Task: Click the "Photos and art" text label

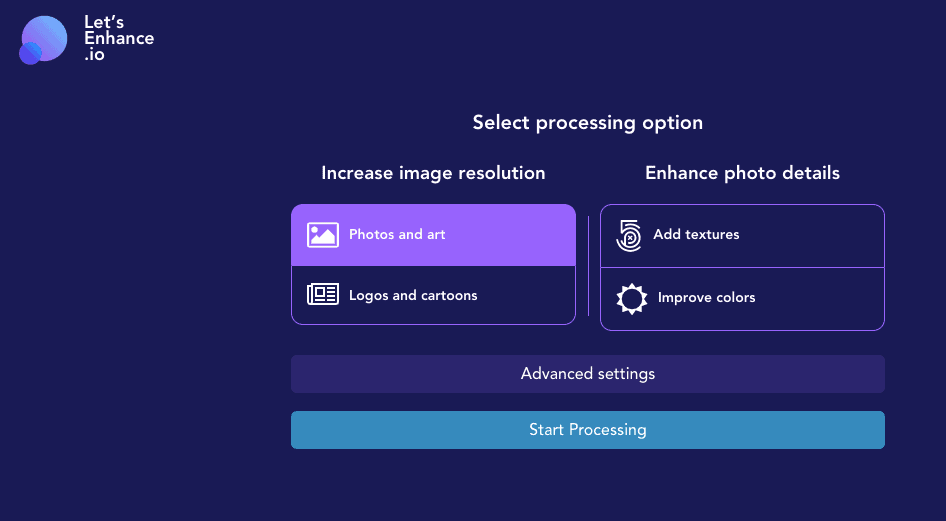Action: pyautogui.click(x=397, y=235)
